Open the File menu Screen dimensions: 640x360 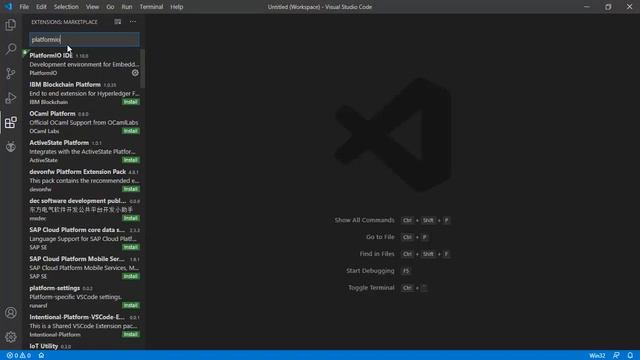click(x=24, y=7)
